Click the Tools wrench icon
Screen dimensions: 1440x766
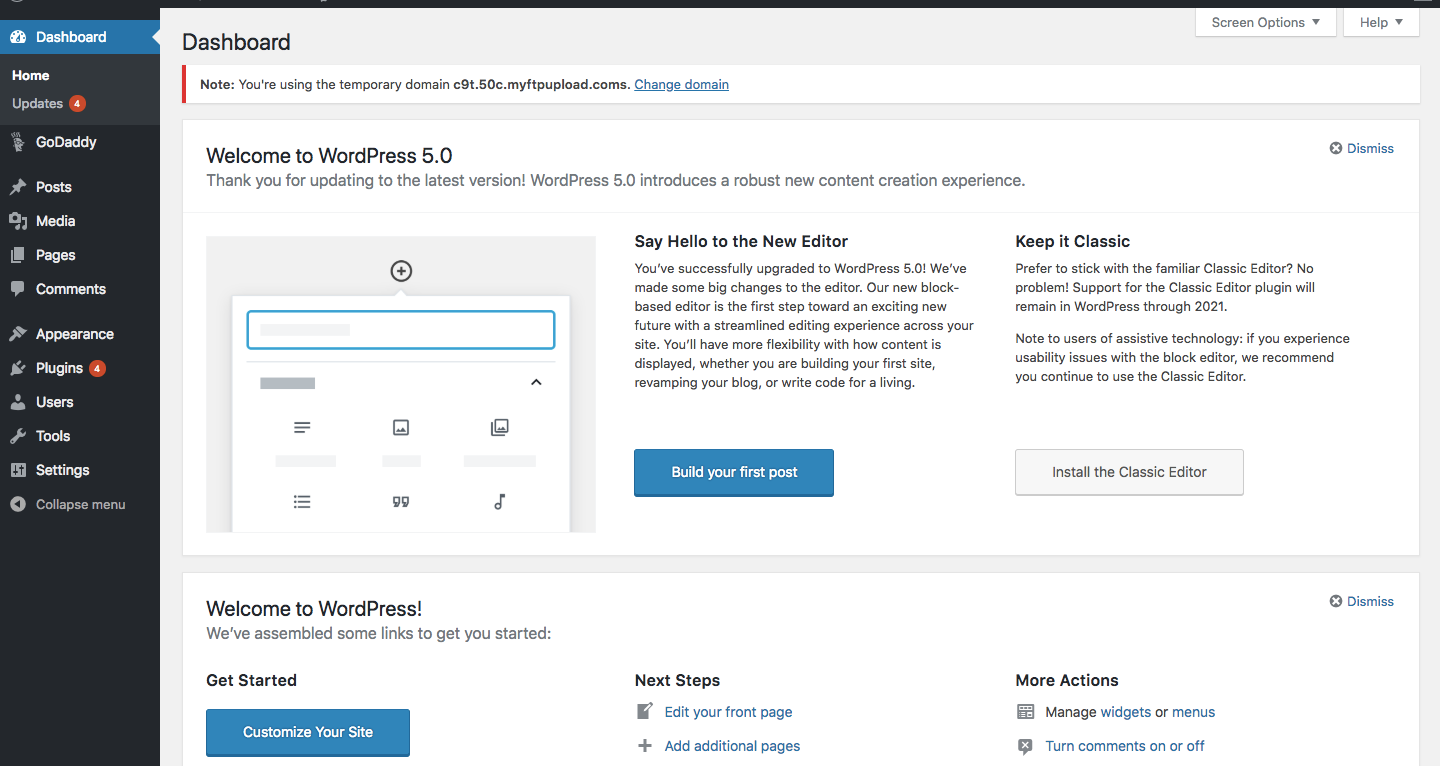pos(18,436)
